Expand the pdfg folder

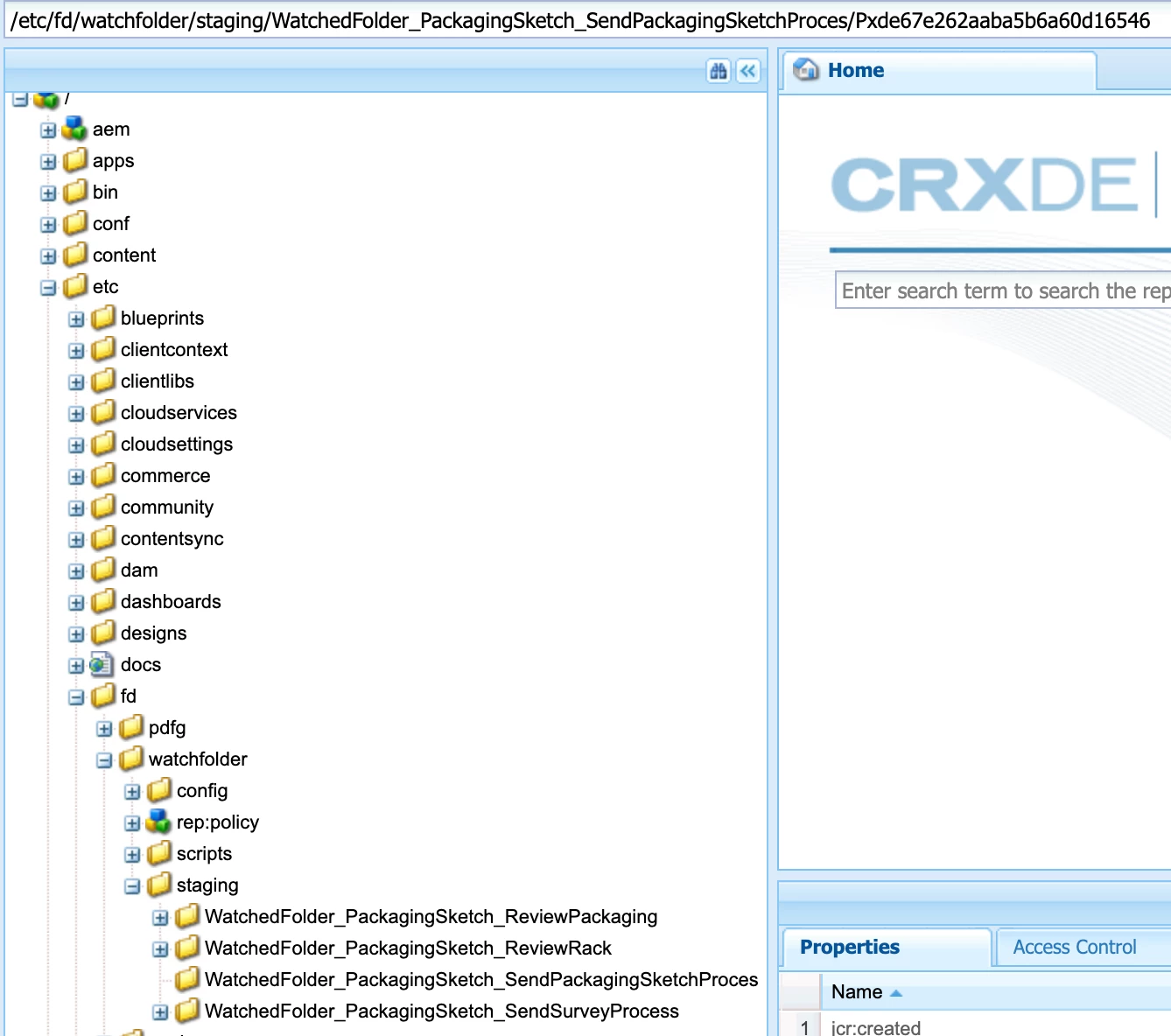[x=104, y=729]
